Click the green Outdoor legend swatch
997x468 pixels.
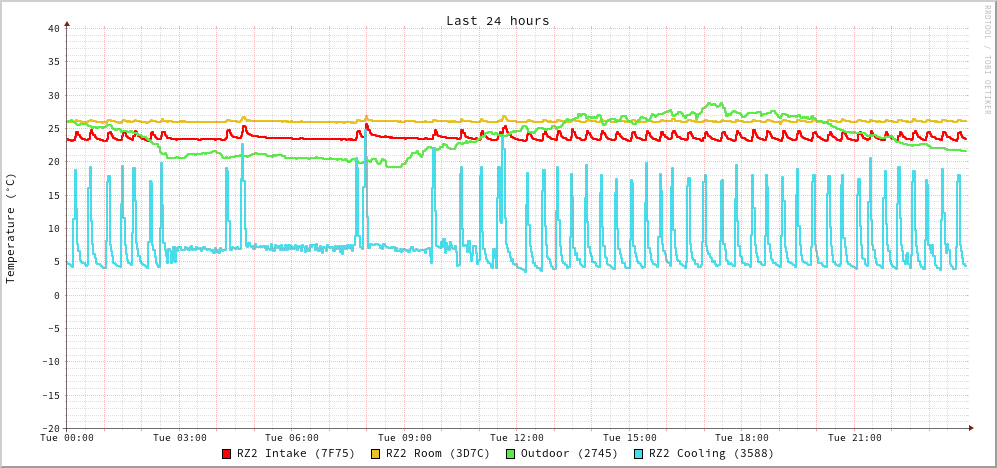tap(510, 454)
